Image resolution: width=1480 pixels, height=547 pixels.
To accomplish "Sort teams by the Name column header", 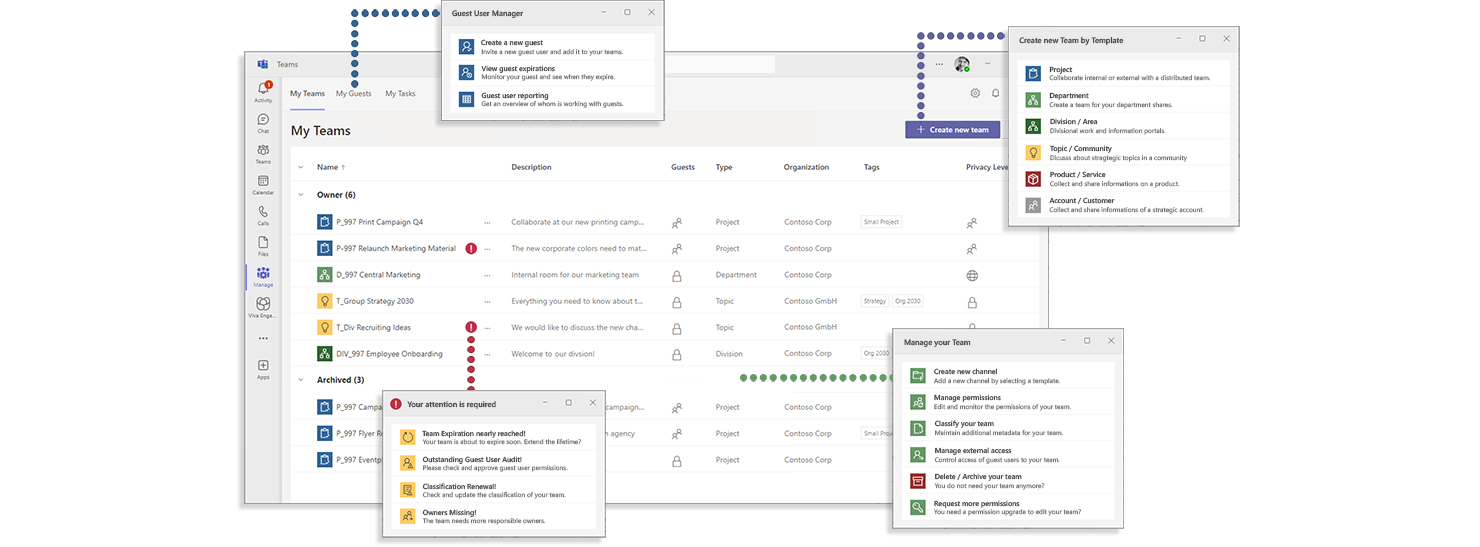I will pos(327,167).
